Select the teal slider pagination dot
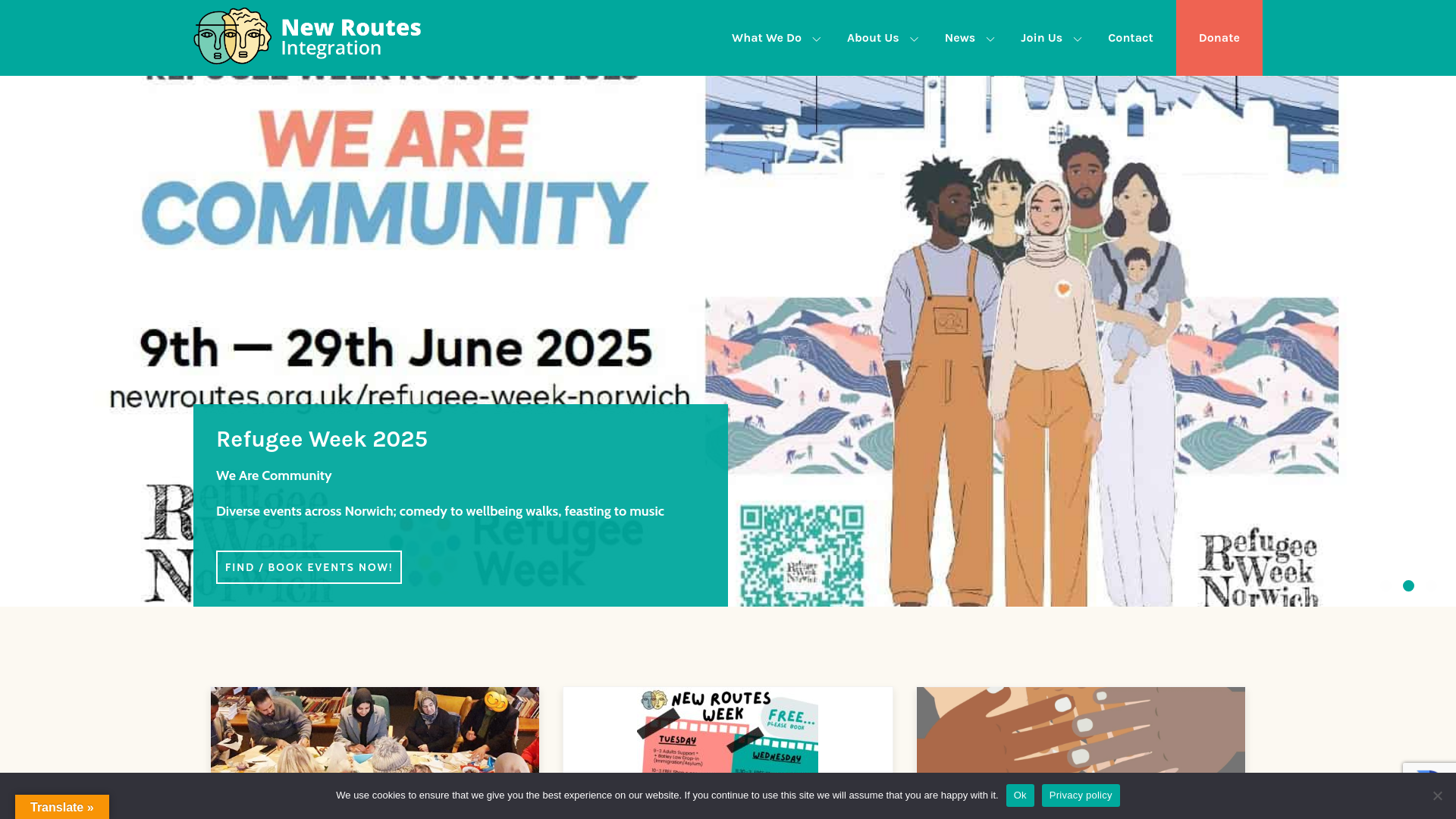This screenshot has width=1456, height=819. coord(1408,585)
